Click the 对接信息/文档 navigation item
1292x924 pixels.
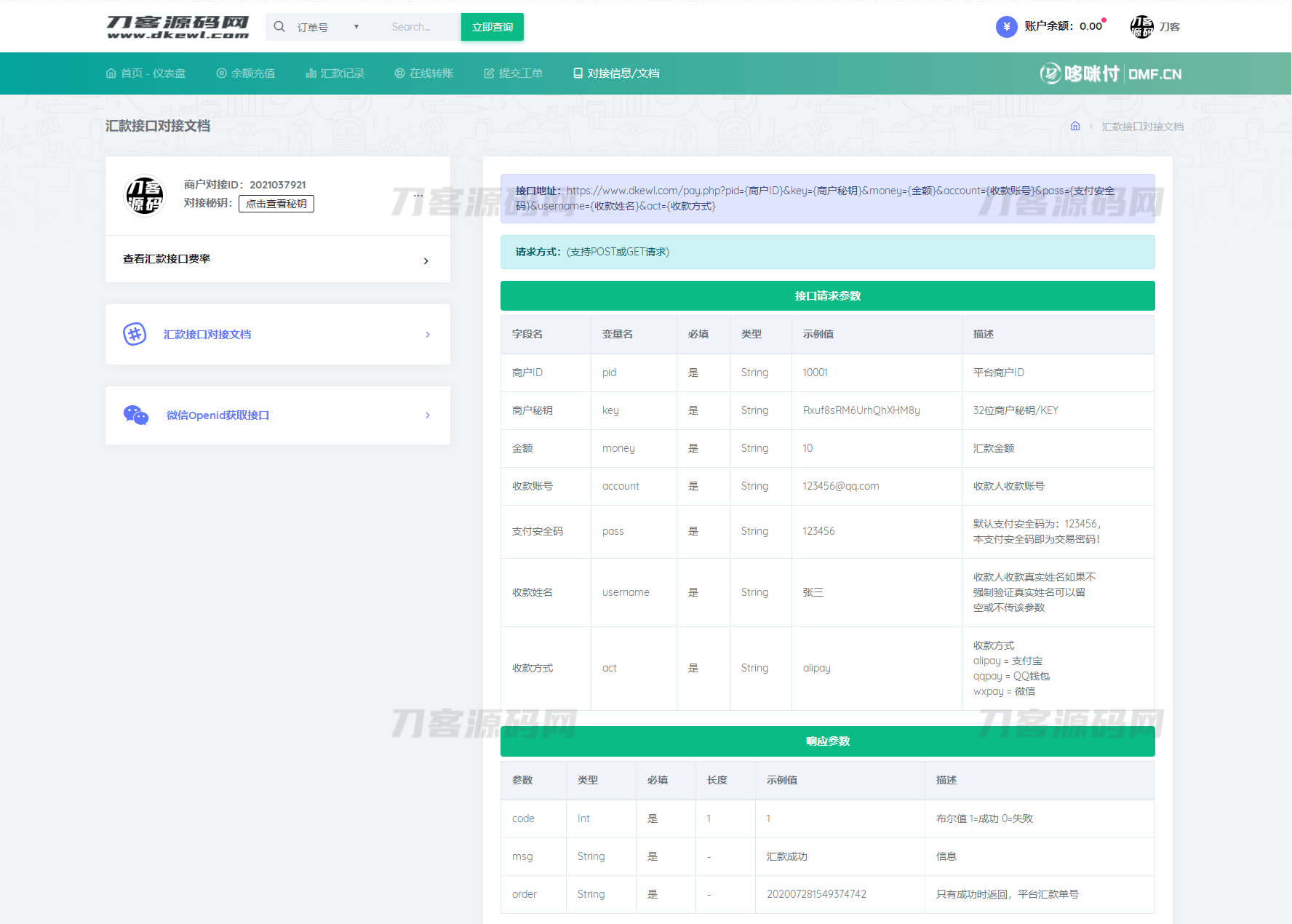616,73
